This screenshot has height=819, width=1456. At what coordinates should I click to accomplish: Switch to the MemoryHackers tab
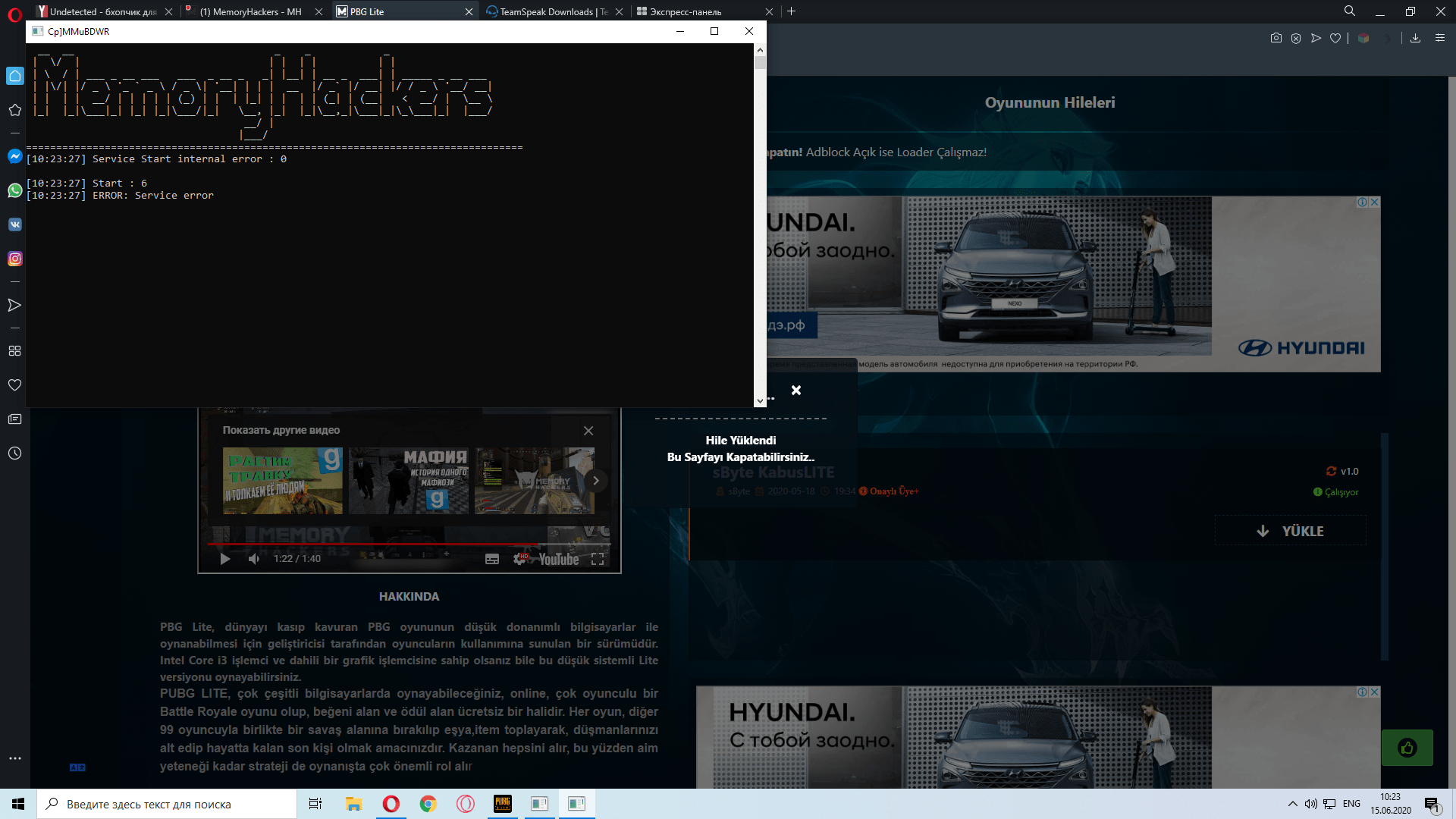tap(249, 11)
